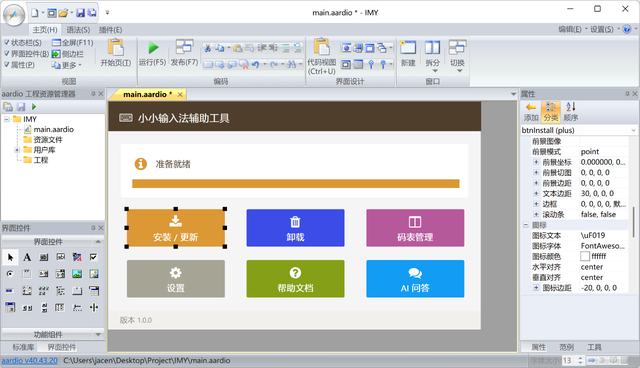640x368 pixels.
Task: Click the AI 问答 button in form designer
Action: pyautogui.click(x=415, y=279)
